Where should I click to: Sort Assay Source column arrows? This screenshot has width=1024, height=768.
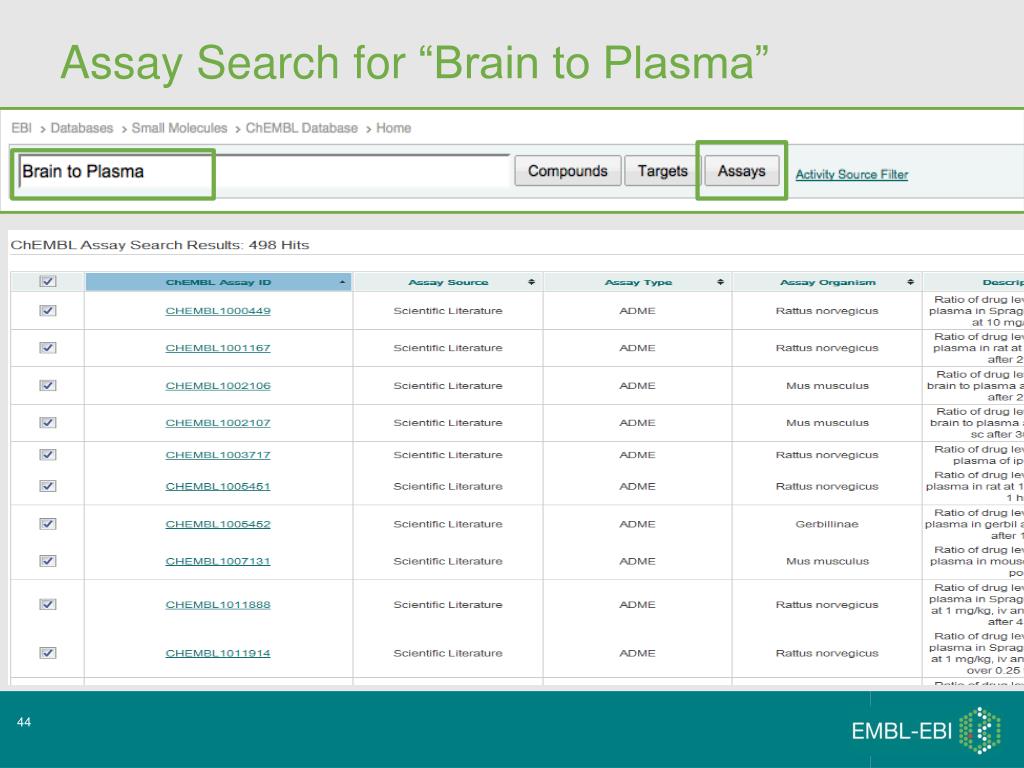[532, 282]
